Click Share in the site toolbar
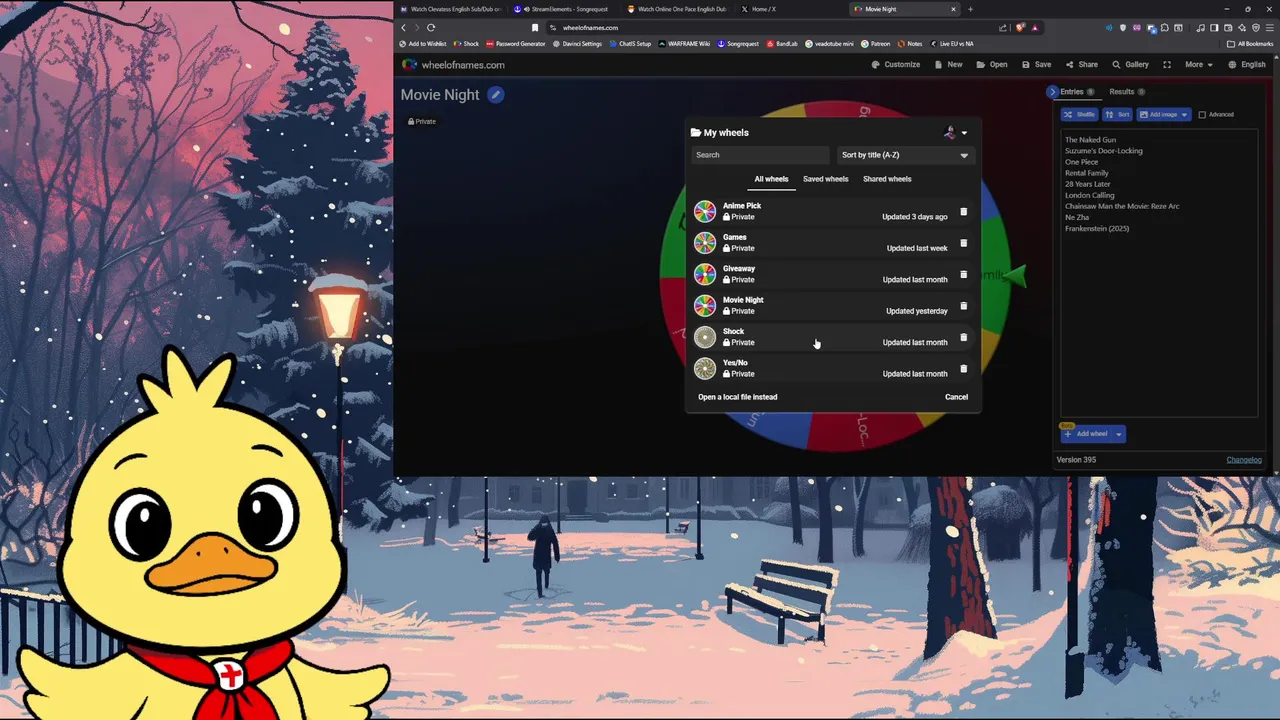1280x720 pixels. click(1081, 65)
